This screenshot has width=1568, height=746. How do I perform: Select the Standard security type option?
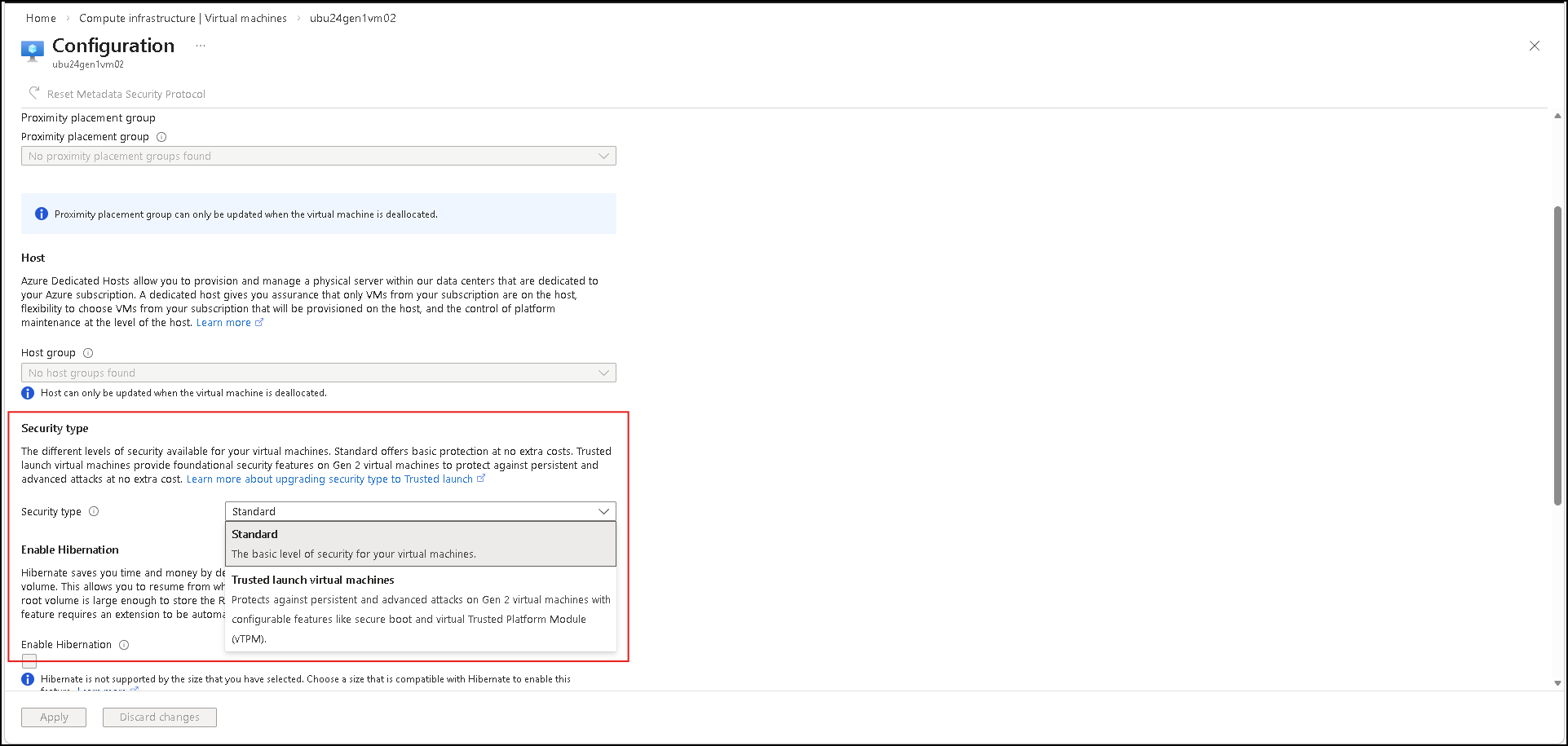click(421, 544)
